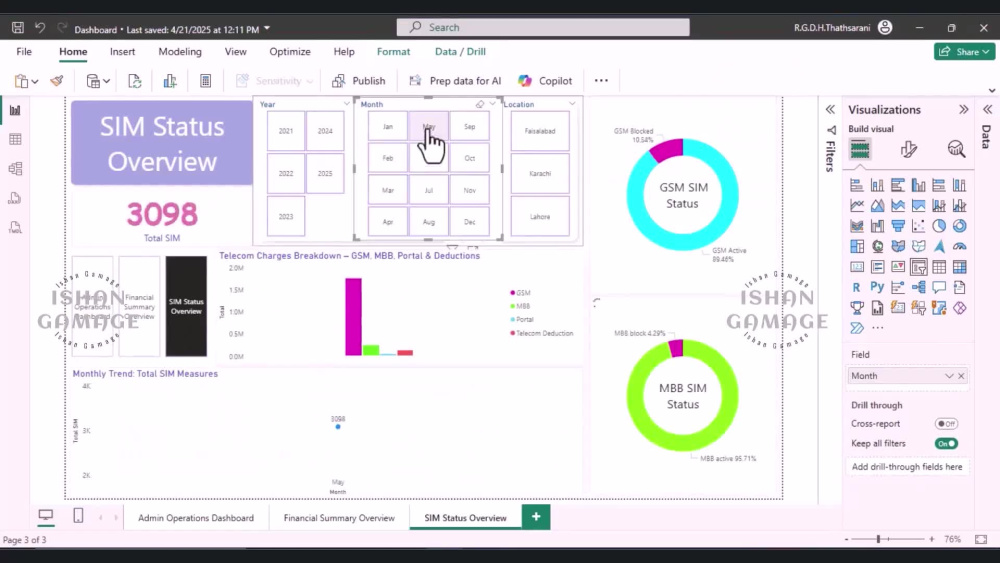Expand Month slicer header chevron

[492, 104]
